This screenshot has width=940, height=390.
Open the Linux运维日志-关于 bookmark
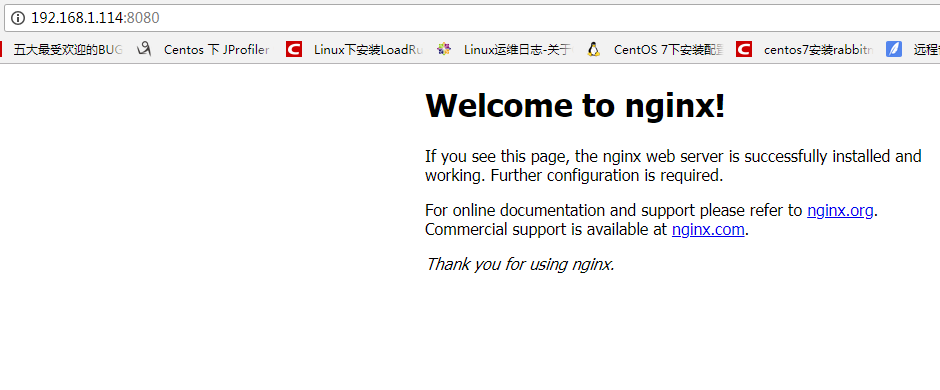click(x=519, y=50)
